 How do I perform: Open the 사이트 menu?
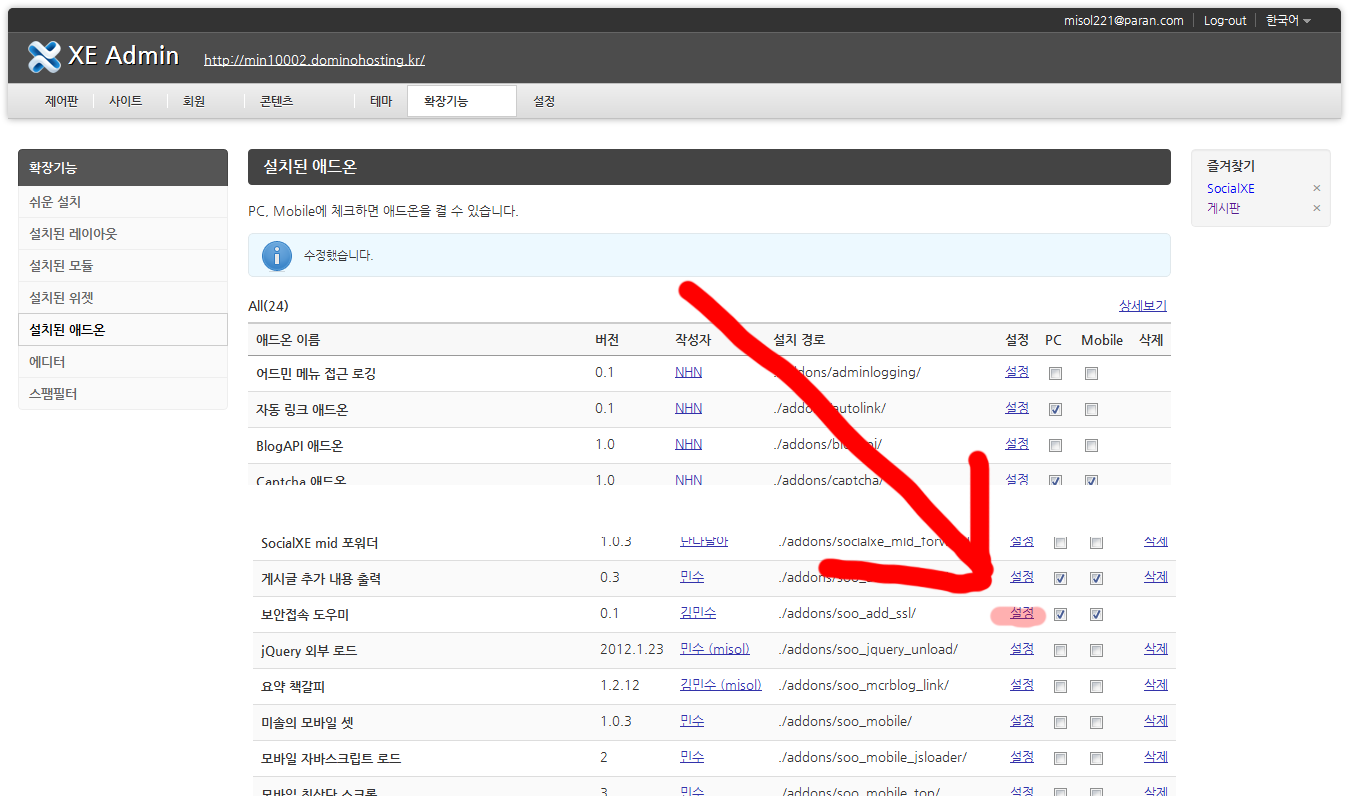point(126,101)
